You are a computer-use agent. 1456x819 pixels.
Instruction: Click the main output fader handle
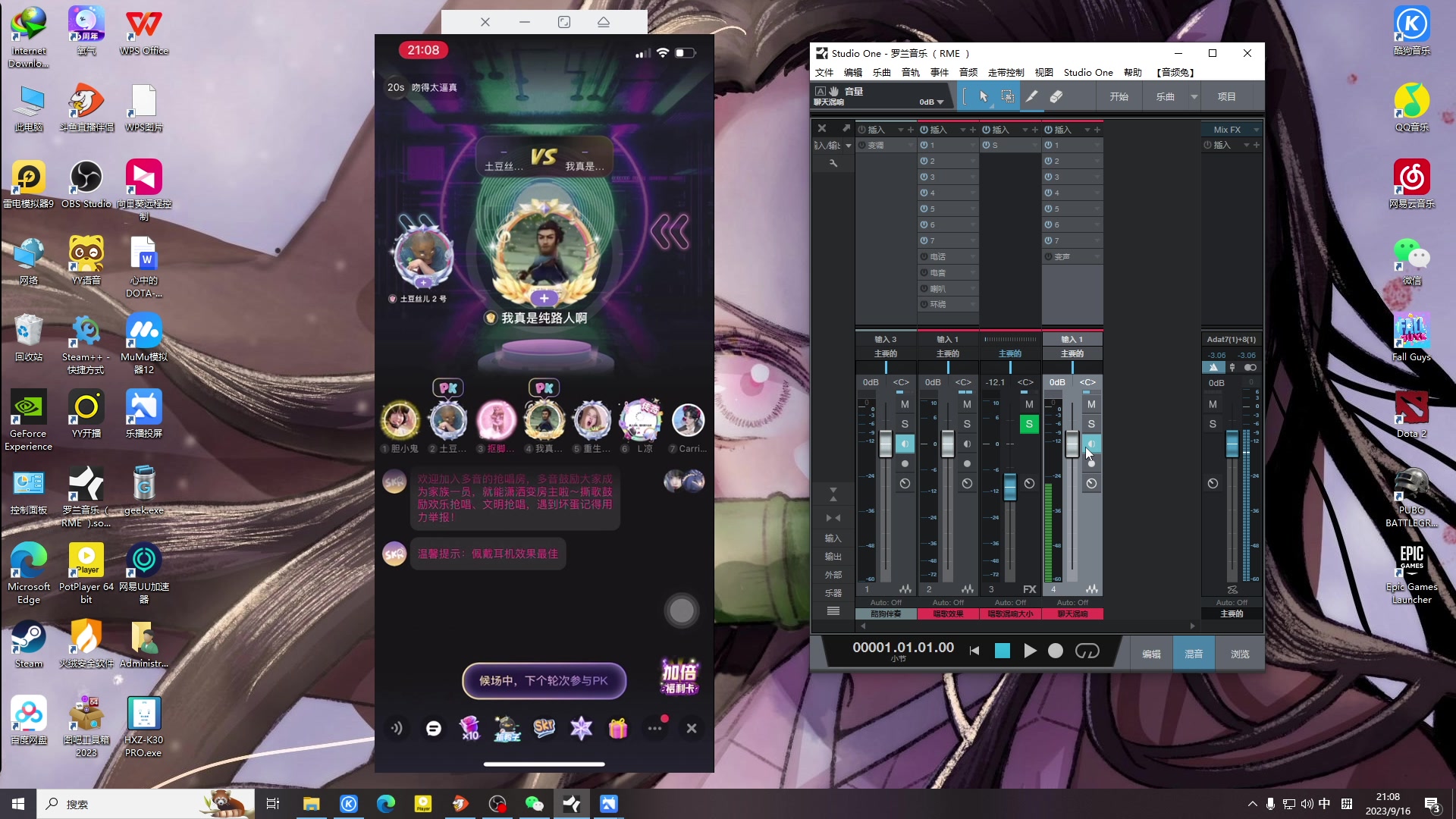point(1232,443)
